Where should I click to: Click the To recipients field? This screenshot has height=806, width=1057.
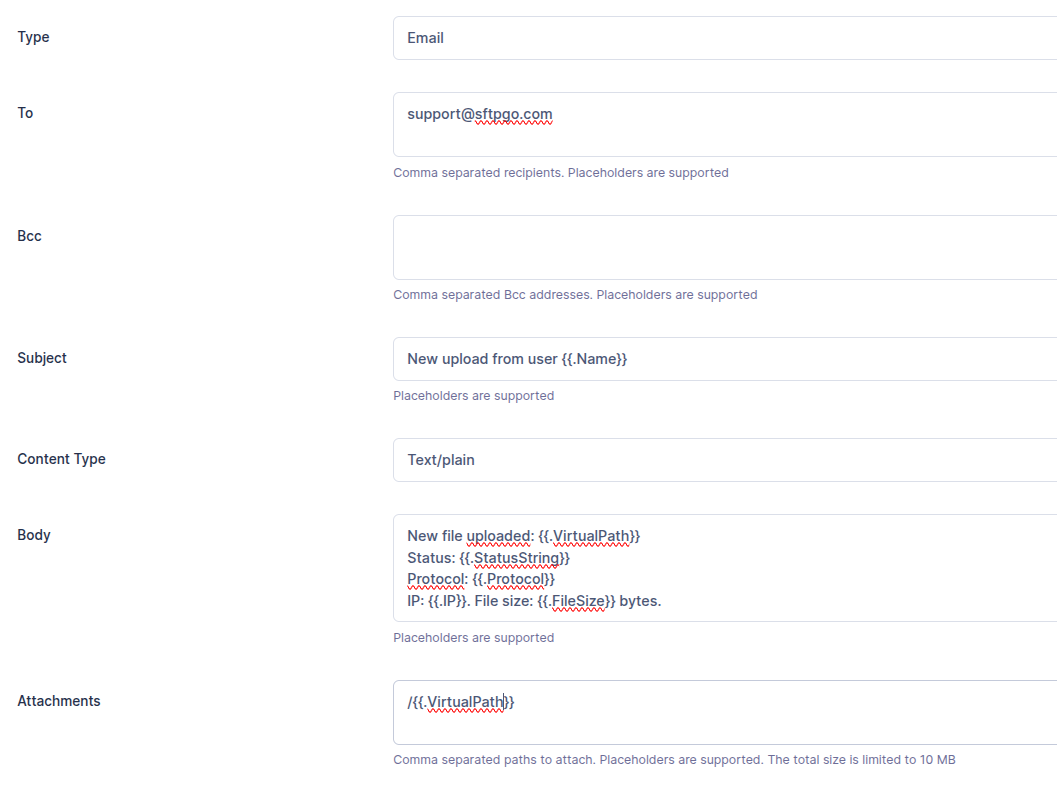724,124
